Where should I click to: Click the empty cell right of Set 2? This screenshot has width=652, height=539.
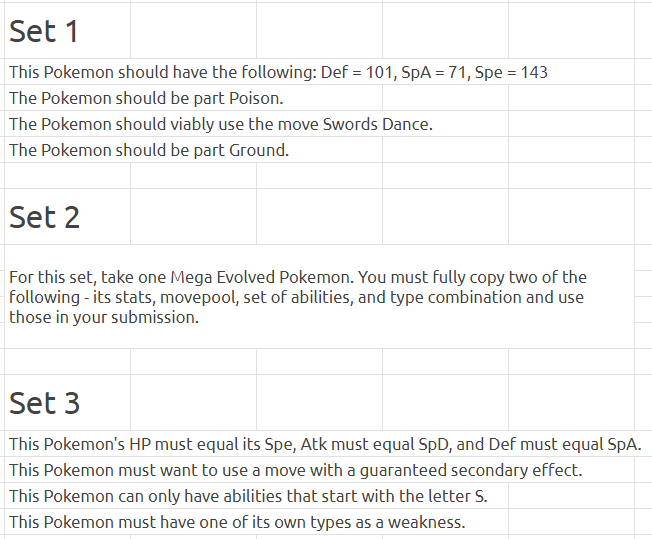tap(193, 216)
